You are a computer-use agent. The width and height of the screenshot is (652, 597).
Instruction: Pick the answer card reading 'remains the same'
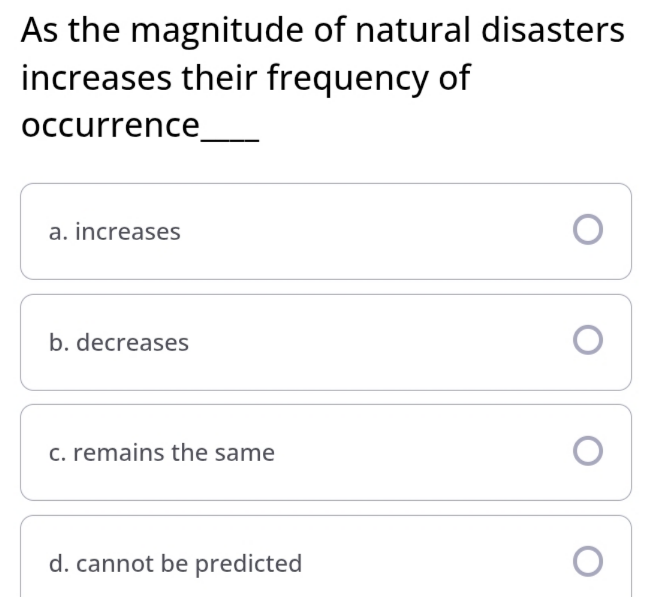point(326,452)
